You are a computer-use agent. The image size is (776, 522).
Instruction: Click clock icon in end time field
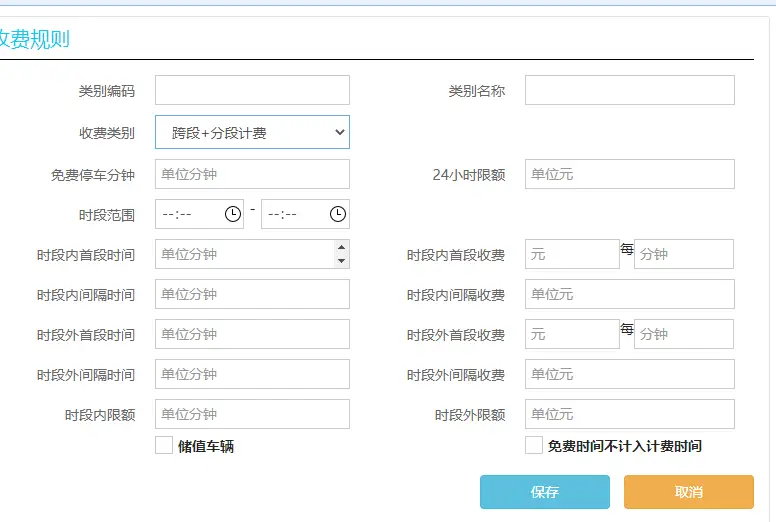338,214
